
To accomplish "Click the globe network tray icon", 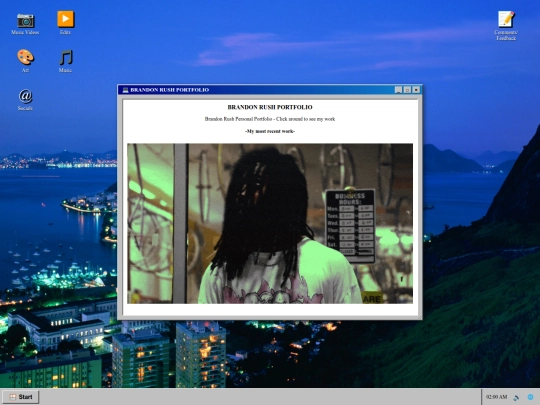I will [x=530, y=397].
